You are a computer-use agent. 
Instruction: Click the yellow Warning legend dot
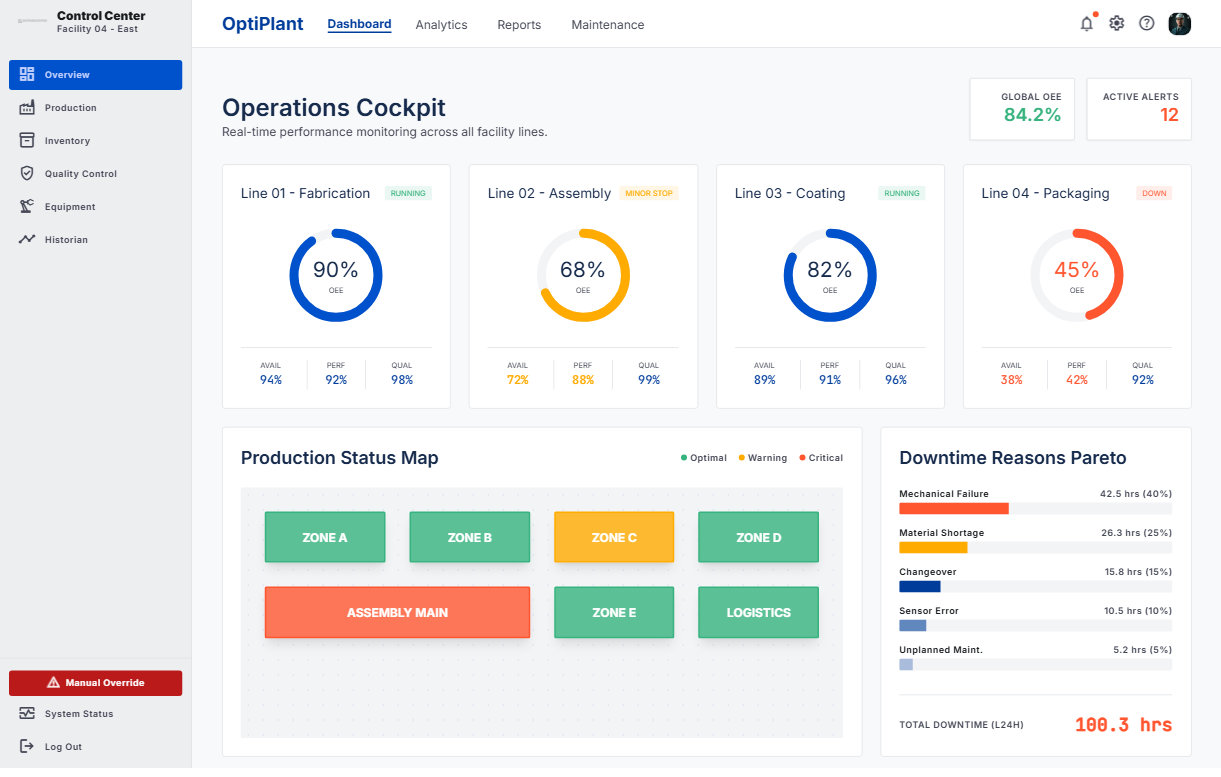[742, 458]
